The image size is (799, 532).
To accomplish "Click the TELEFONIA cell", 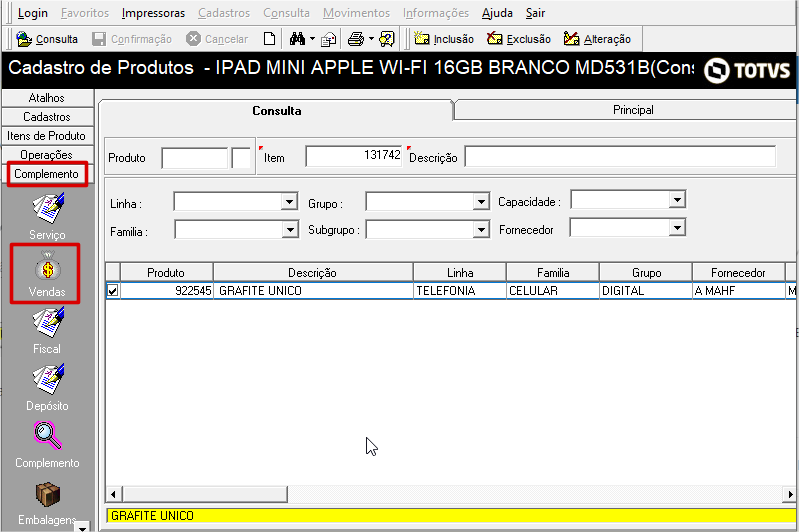I will (460, 290).
